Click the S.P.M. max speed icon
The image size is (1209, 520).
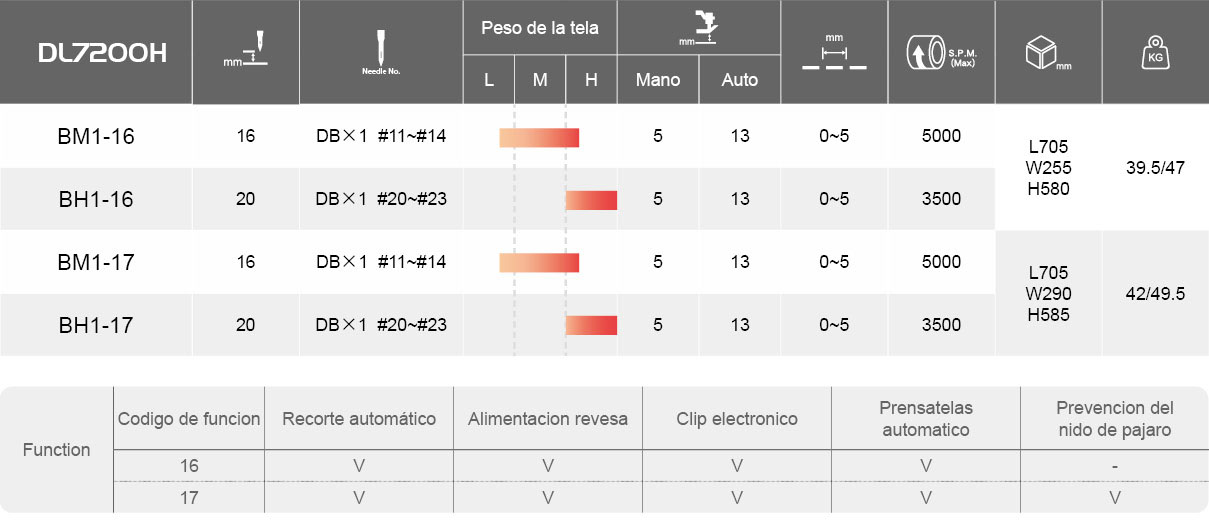[x=941, y=52]
